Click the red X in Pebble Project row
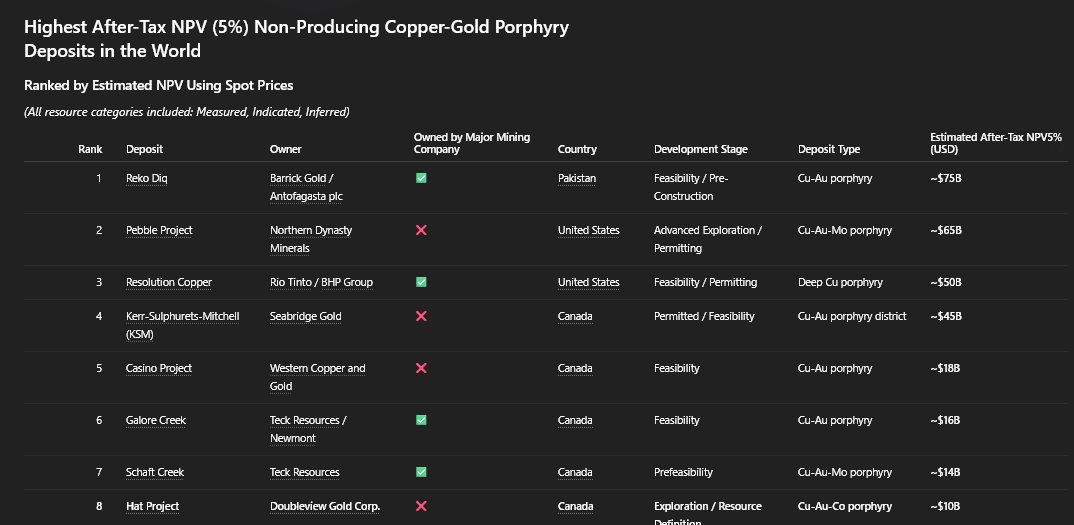Image resolution: width=1074 pixels, height=525 pixels. click(421, 230)
